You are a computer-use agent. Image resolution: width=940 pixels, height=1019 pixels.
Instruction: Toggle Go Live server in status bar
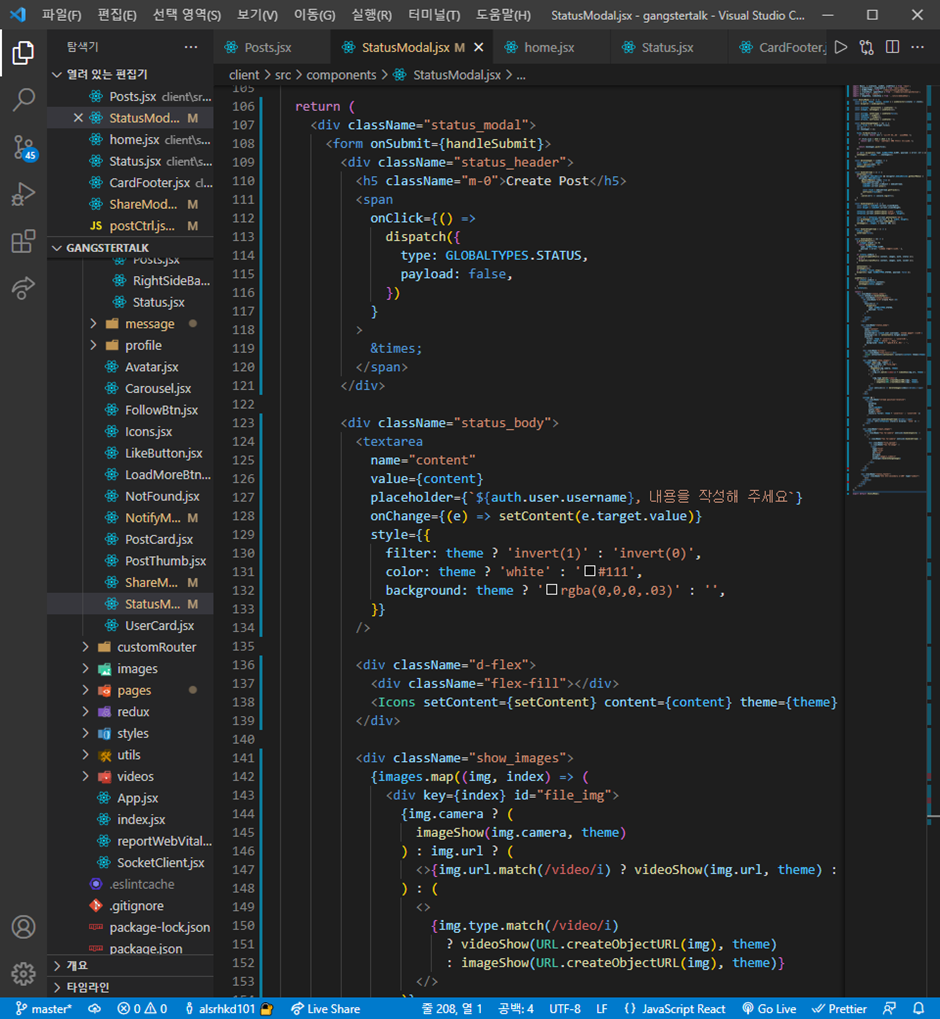[769, 1008]
